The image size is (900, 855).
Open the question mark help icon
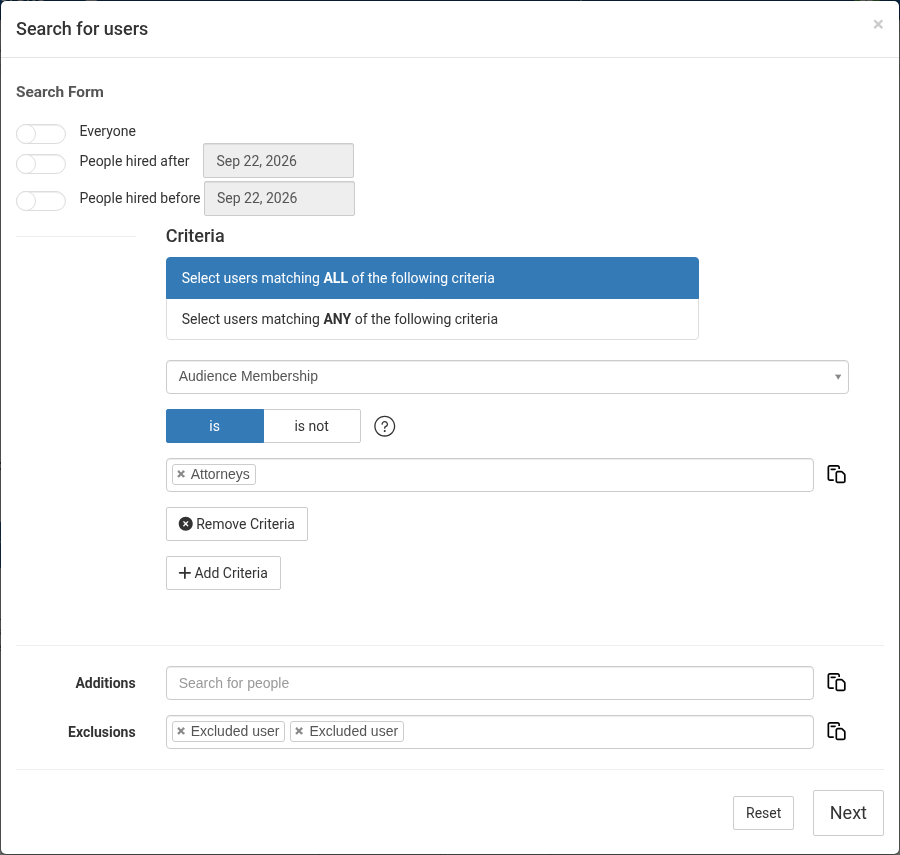coord(385,426)
